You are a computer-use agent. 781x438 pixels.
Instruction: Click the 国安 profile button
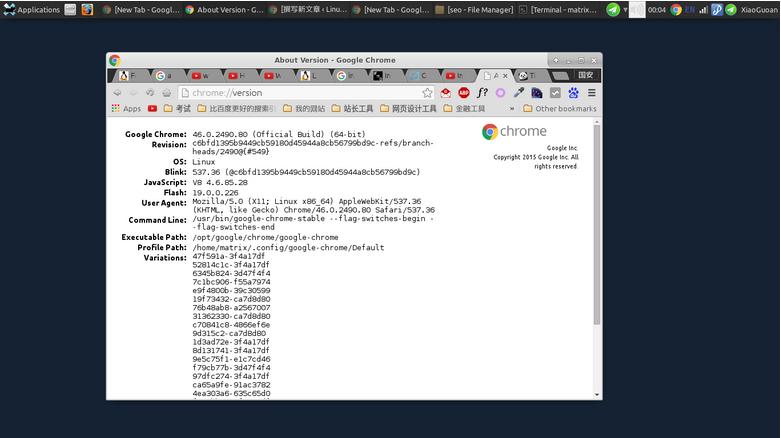(586, 75)
